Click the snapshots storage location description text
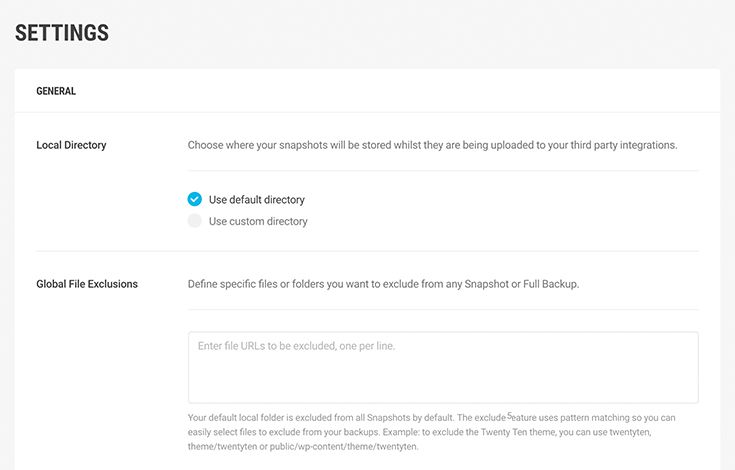 pos(432,145)
